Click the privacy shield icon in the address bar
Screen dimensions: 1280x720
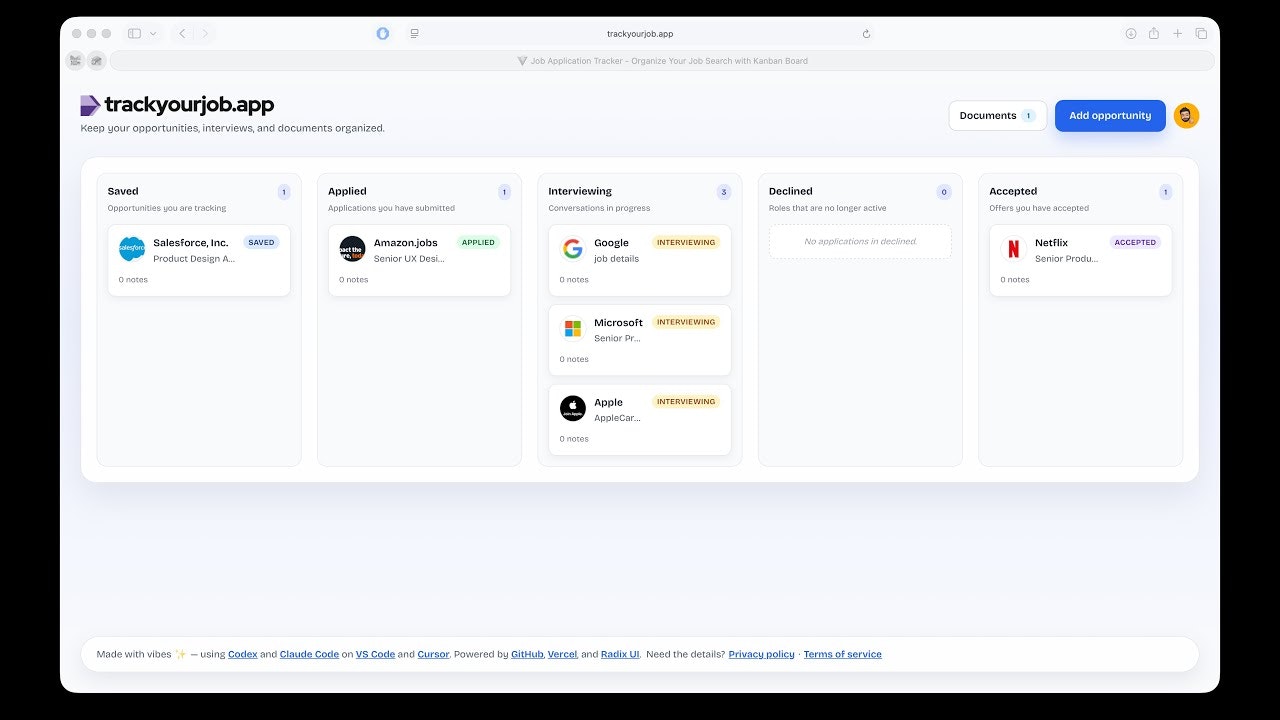pos(383,33)
